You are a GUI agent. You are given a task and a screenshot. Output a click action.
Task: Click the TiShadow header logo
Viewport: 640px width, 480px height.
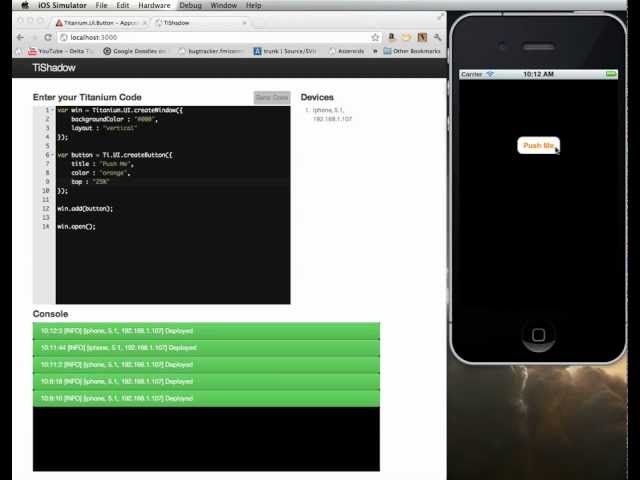pyautogui.click(x=54, y=68)
